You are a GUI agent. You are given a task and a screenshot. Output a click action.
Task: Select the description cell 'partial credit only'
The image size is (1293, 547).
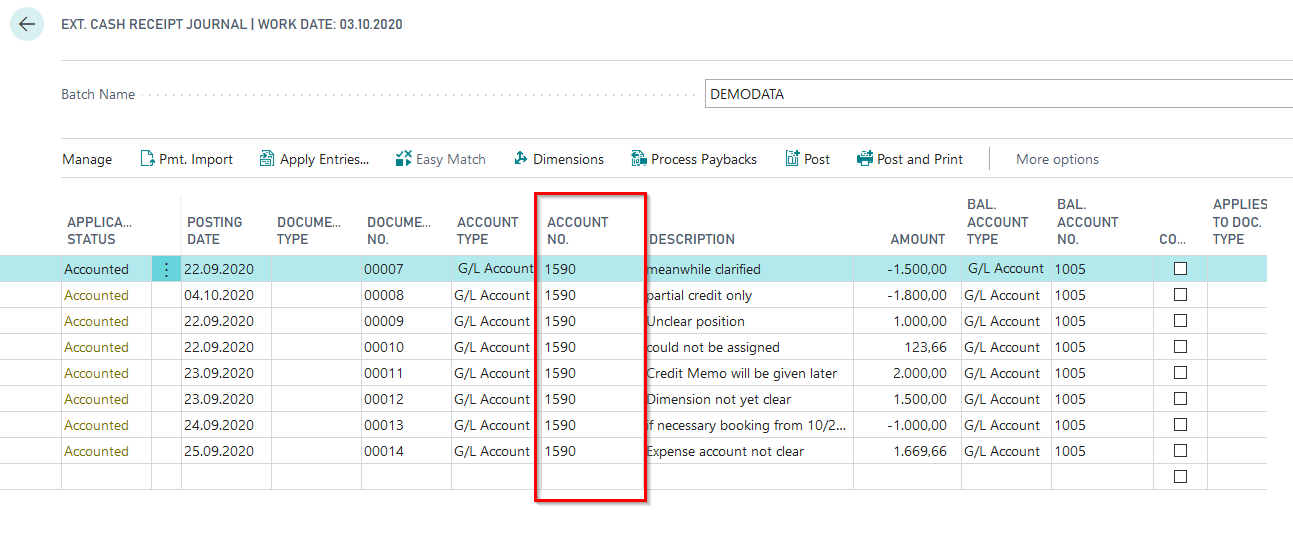coord(749,295)
